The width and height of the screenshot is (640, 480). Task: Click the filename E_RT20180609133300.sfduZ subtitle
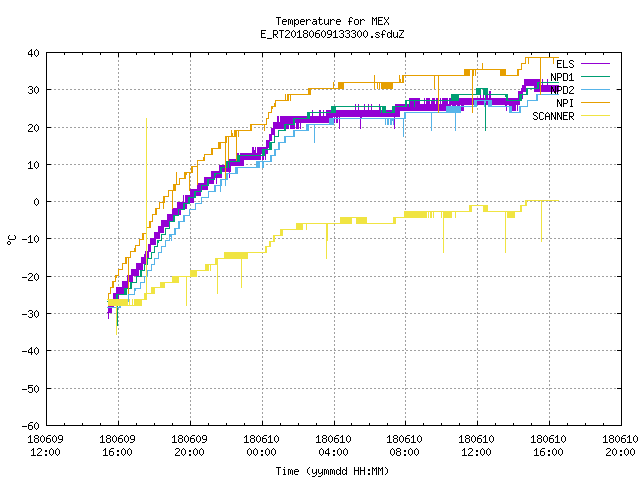coord(332,34)
